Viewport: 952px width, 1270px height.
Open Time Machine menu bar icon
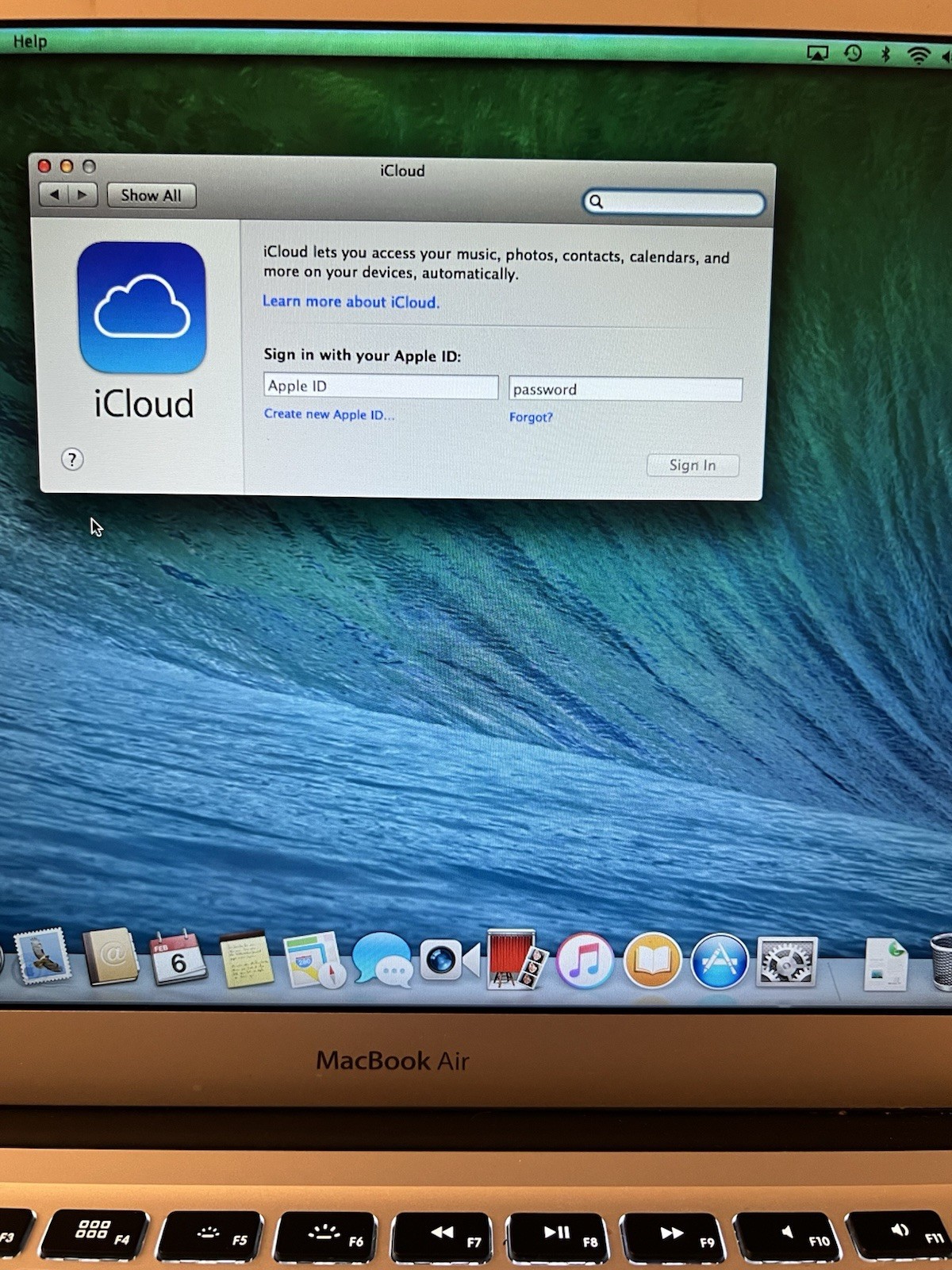(854, 53)
